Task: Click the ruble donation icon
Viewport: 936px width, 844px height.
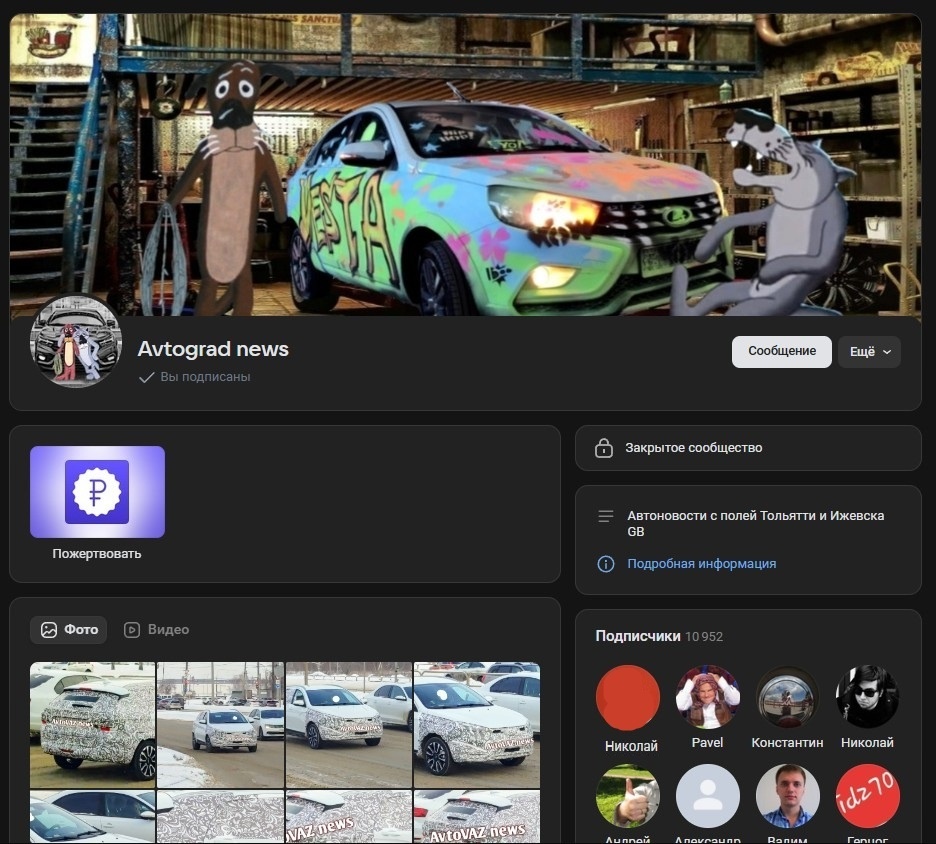Action: pos(97,492)
